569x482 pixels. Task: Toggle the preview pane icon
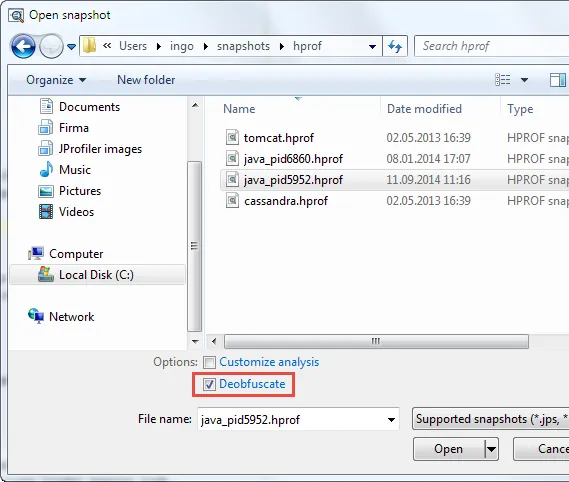coord(557,80)
